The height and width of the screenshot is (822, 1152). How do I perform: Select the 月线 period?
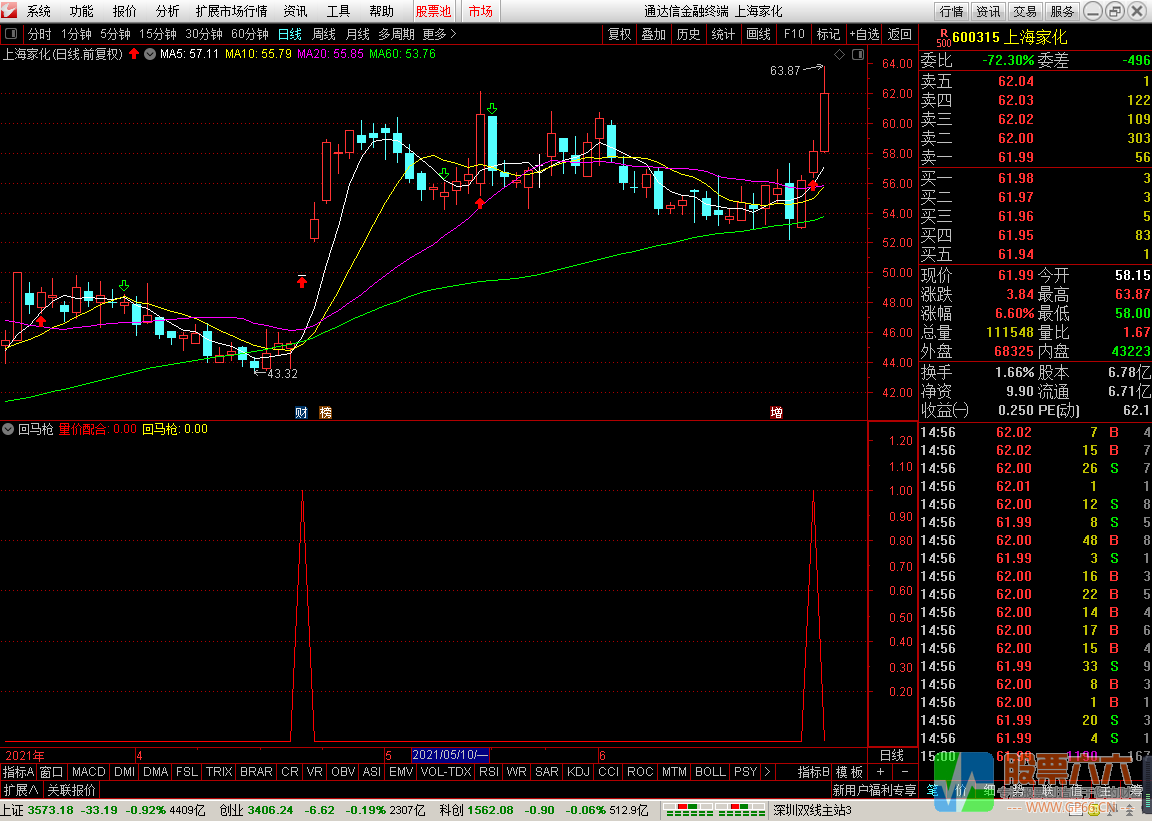[x=358, y=34]
